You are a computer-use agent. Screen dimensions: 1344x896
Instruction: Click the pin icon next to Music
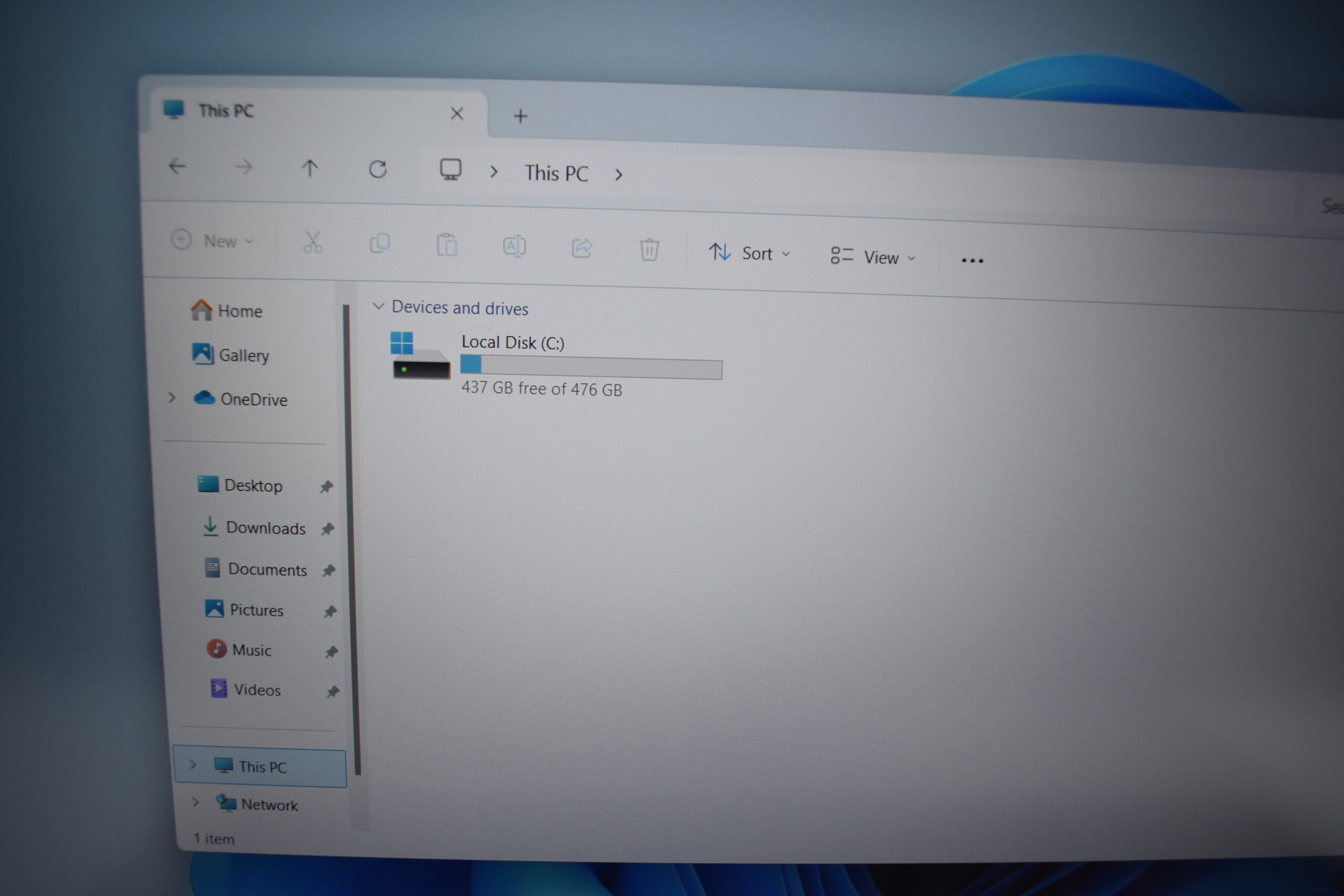pyautogui.click(x=331, y=651)
